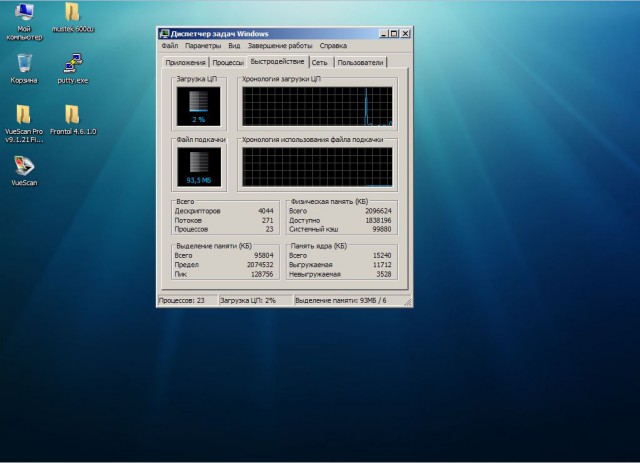Image resolution: width=640 pixels, height=463 pixels.
Task: Open the Вид menu
Action: 234,46
